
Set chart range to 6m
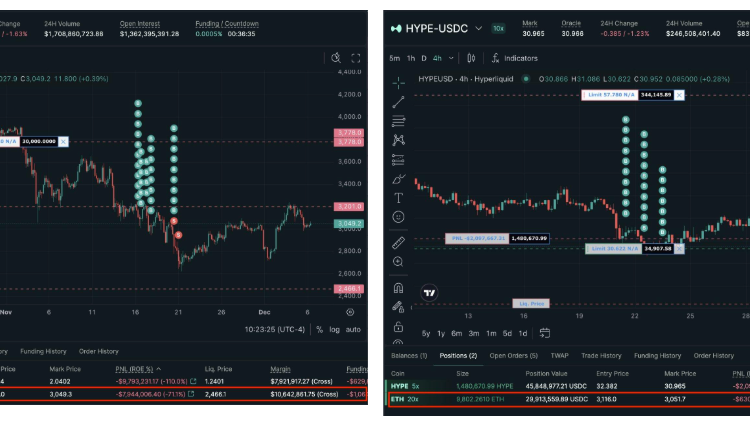[455, 333]
